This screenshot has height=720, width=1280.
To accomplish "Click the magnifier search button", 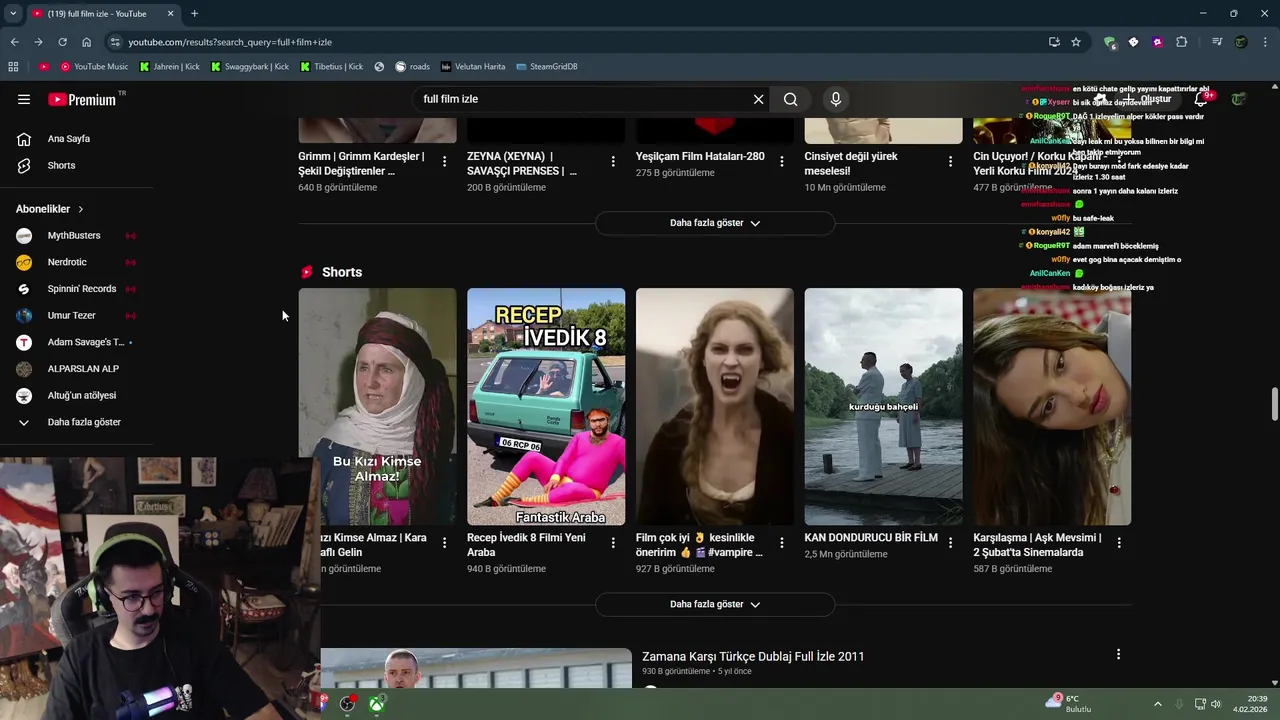I will (791, 99).
